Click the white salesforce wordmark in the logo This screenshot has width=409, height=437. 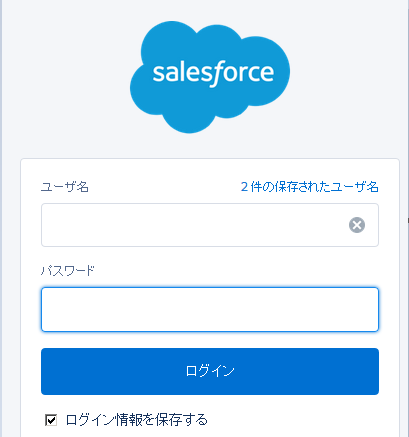(213, 73)
